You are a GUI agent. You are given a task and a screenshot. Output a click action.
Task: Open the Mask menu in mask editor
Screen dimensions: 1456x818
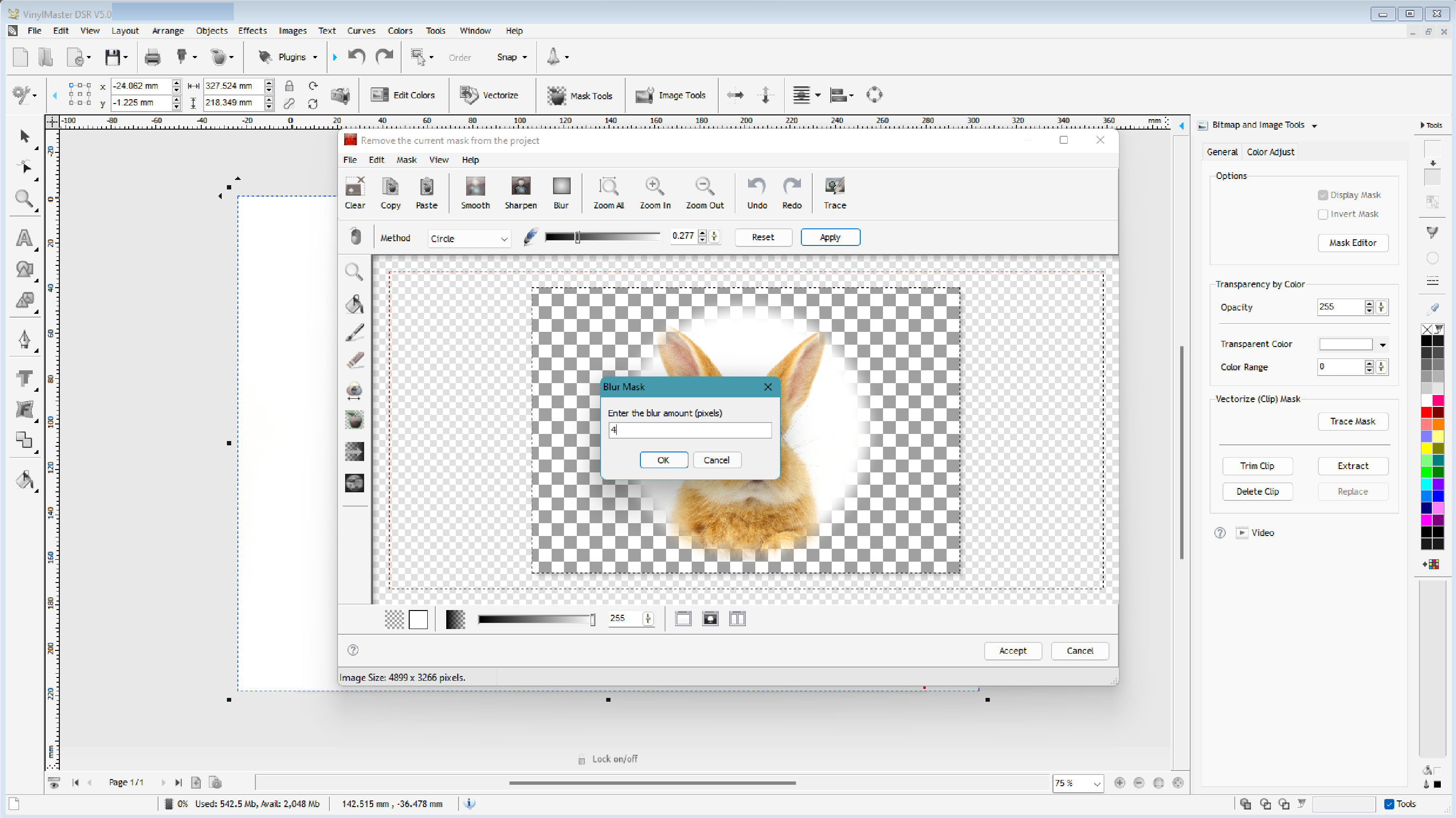tap(406, 160)
